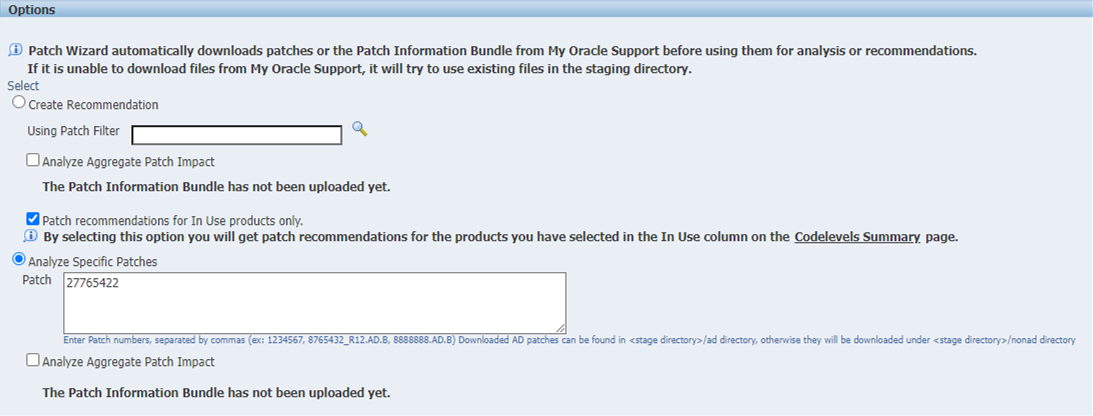Click inside the Patch text area containing 27765422
The width and height of the screenshot is (1093, 416).
click(314, 303)
